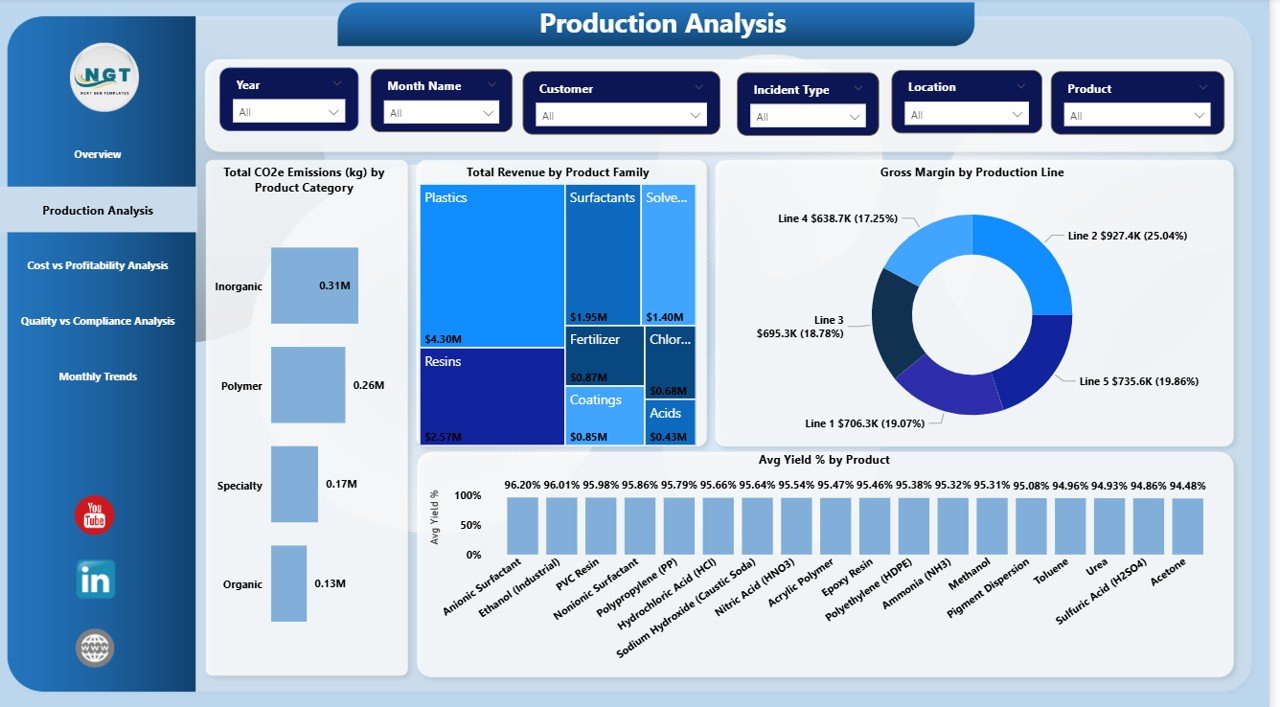This screenshot has height=707, width=1280.
Task: Select the Production Analysis tab
Action: [x=97, y=211]
